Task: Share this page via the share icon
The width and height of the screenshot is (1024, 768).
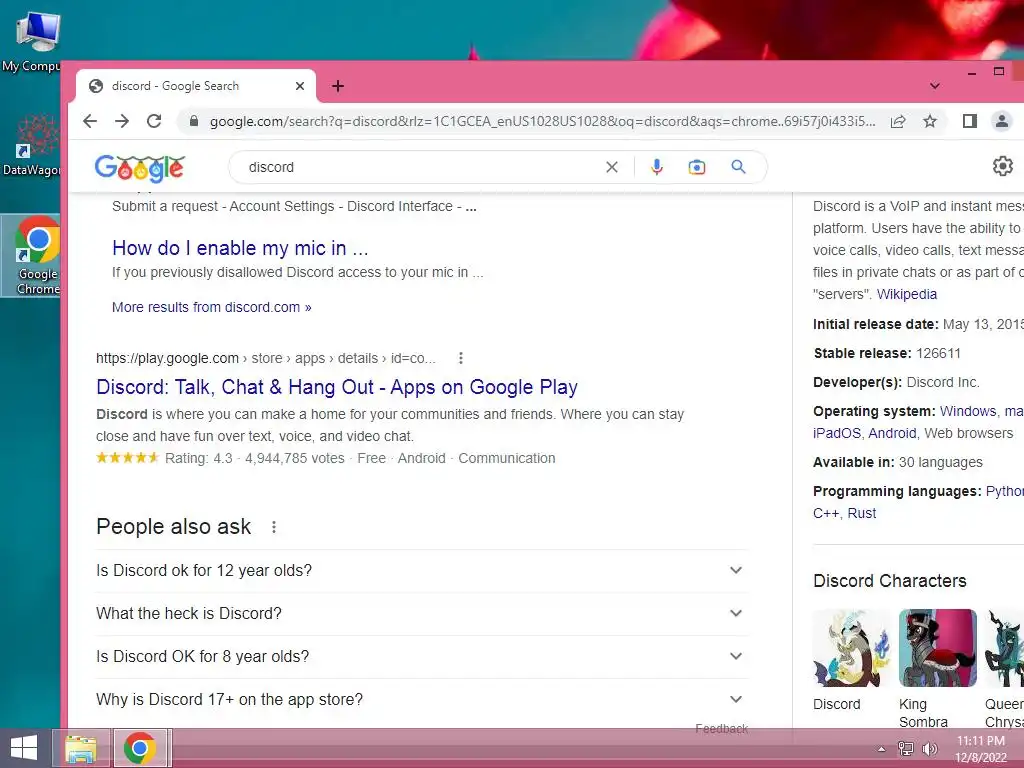Action: [898, 121]
